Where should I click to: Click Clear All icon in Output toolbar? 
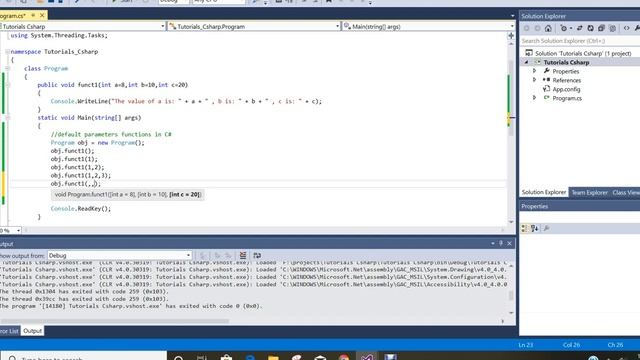tap(243, 256)
